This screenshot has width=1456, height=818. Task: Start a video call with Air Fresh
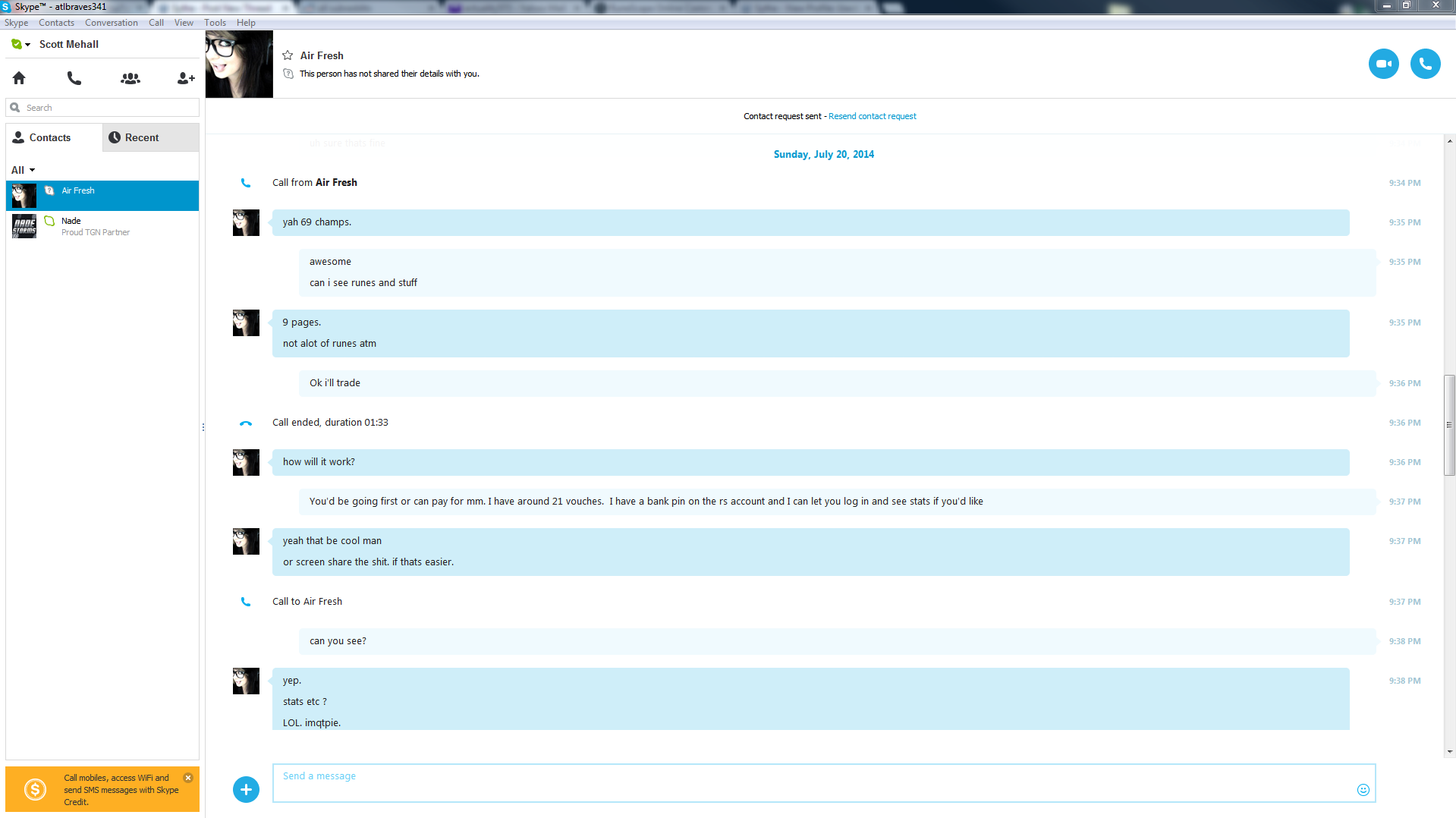[x=1384, y=64]
